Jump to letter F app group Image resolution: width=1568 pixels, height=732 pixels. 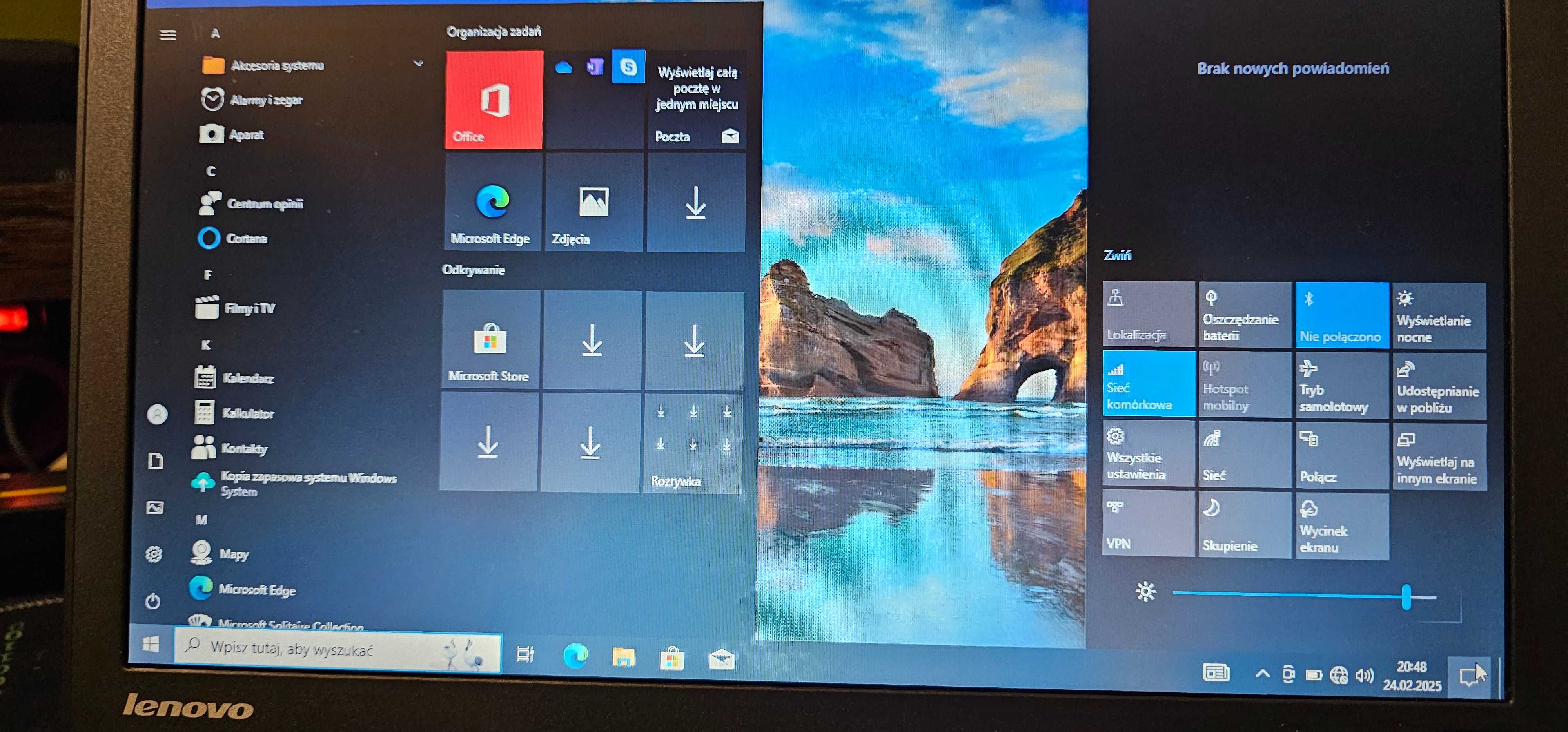(x=208, y=274)
